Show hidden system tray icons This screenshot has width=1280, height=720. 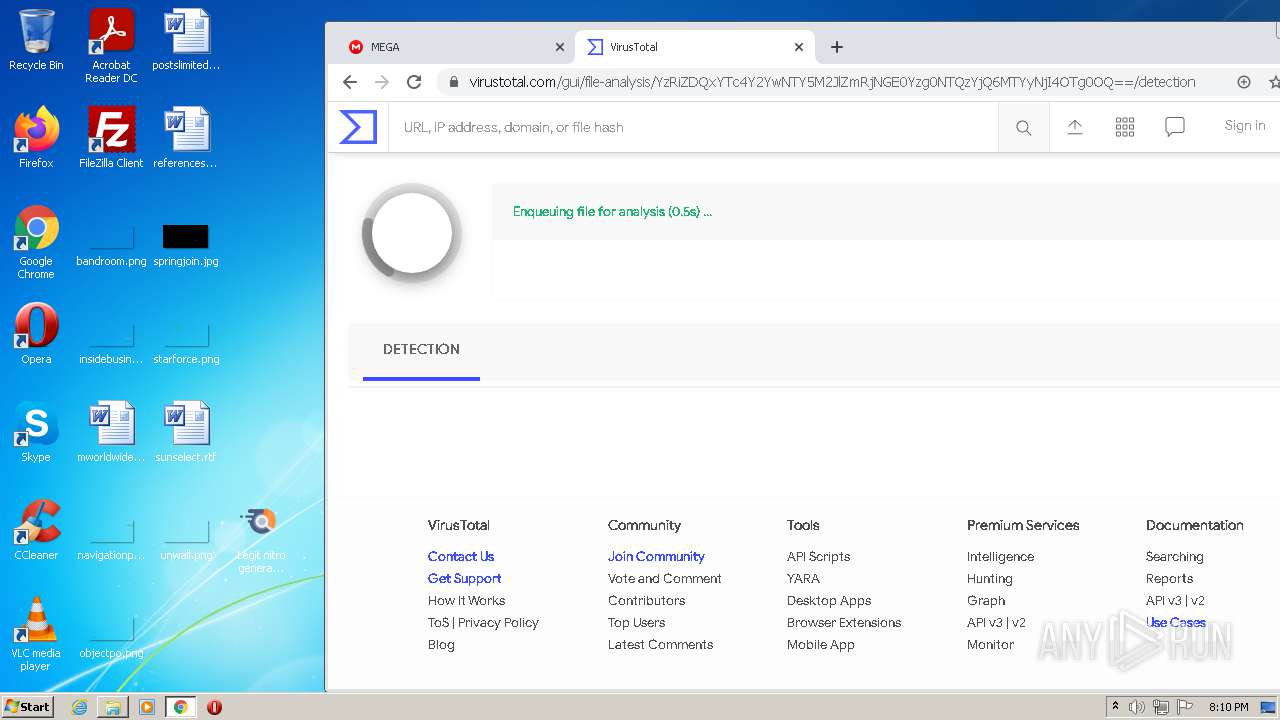tap(1115, 707)
